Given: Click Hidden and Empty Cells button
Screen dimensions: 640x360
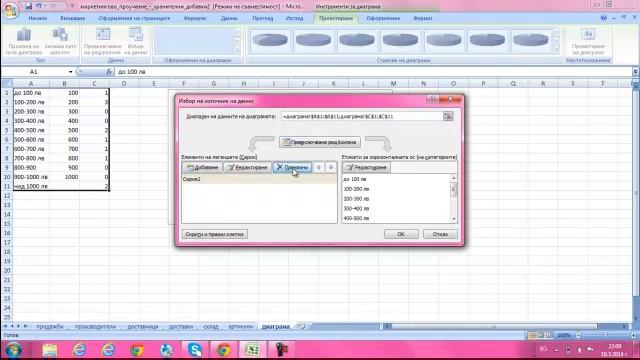Looking at the screenshot, I should pyautogui.click(x=215, y=234).
